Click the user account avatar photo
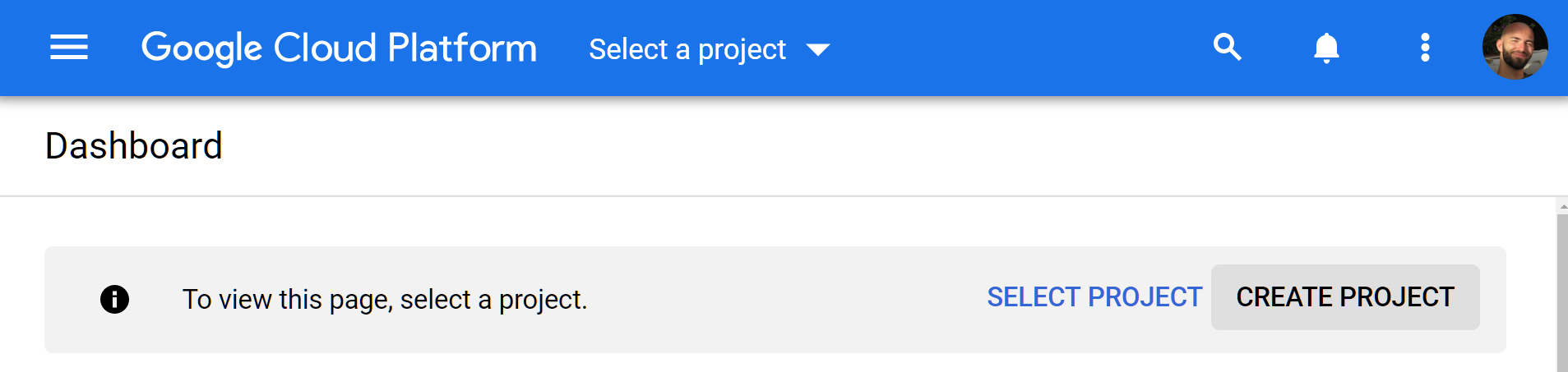 click(1515, 47)
